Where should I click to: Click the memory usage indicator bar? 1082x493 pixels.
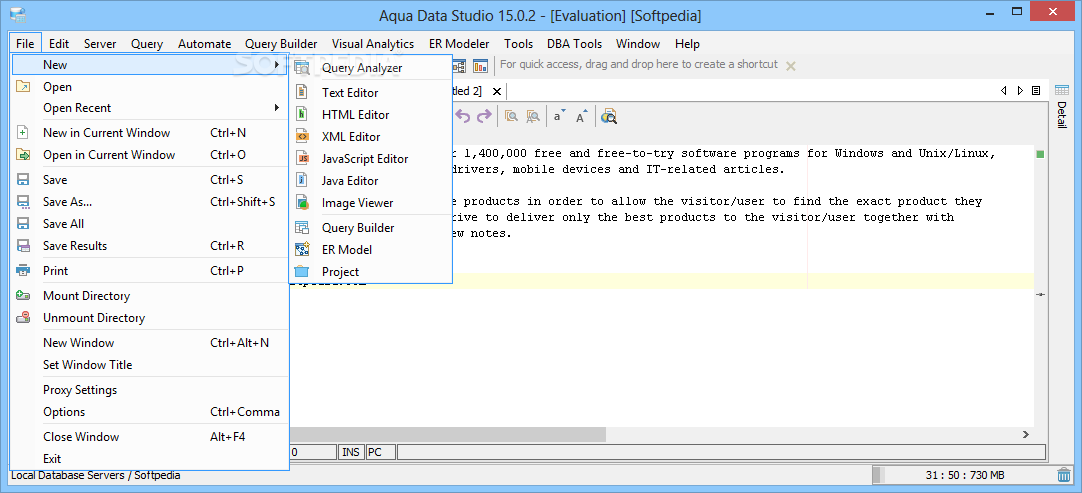tap(963, 475)
